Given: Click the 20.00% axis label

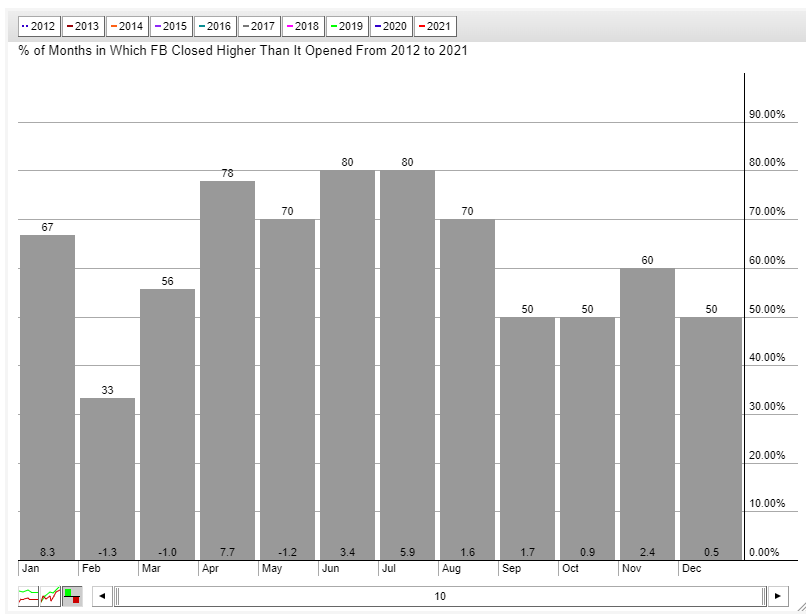Looking at the screenshot, I should [x=767, y=455].
